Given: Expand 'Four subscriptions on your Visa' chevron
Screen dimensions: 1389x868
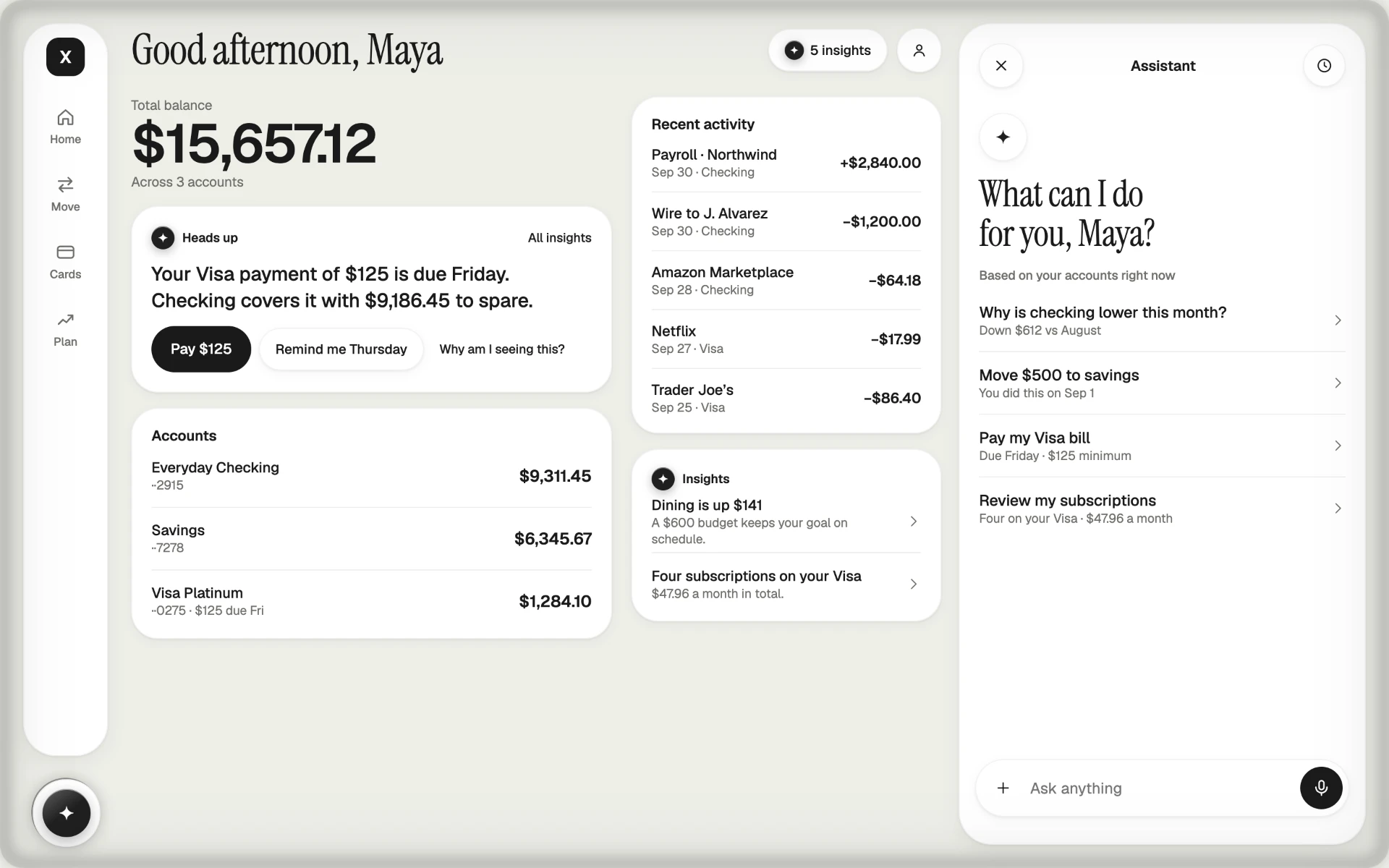Looking at the screenshot, I should coord(913,584).
